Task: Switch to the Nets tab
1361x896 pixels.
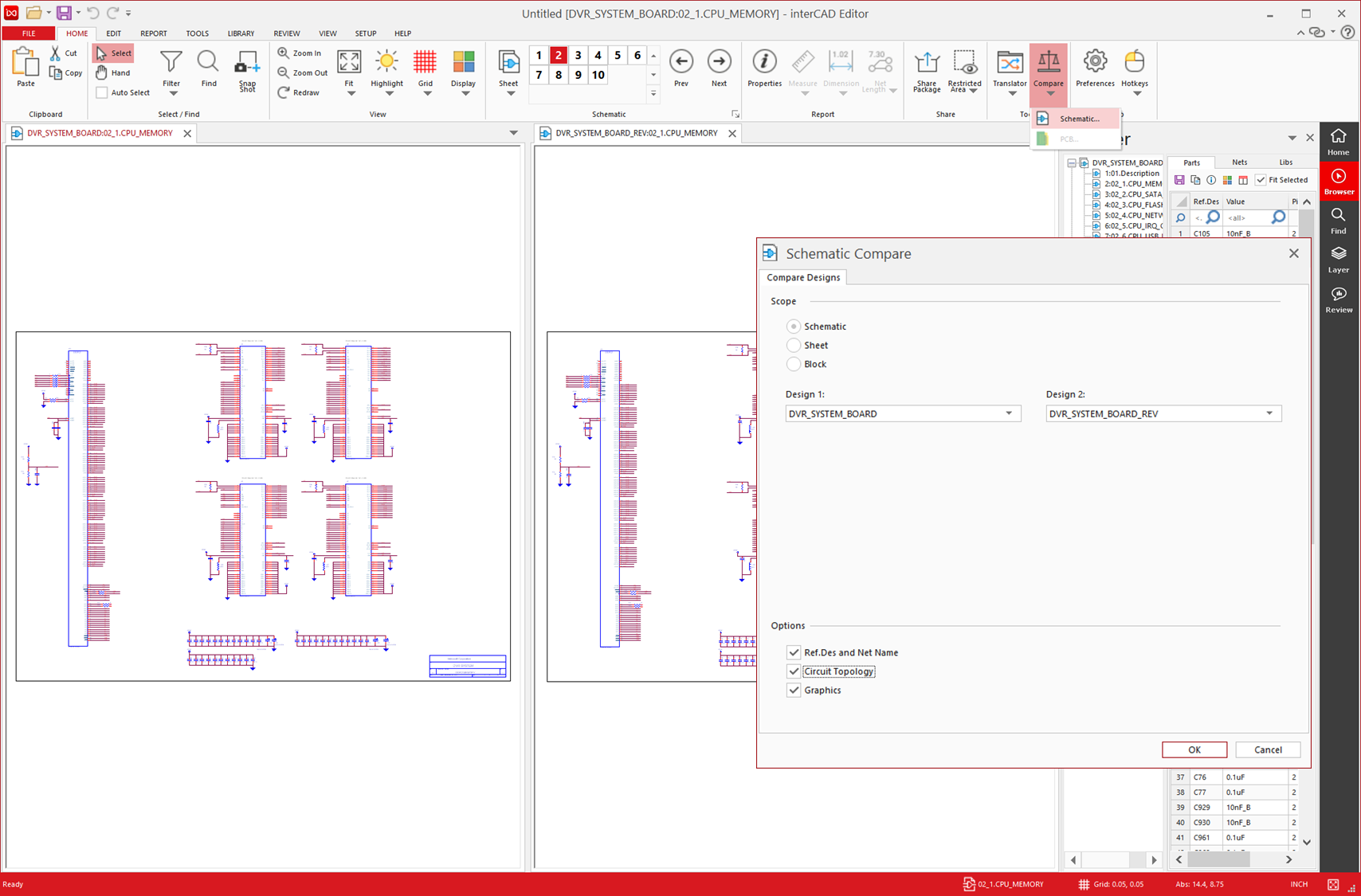Action: [1239, 162]
